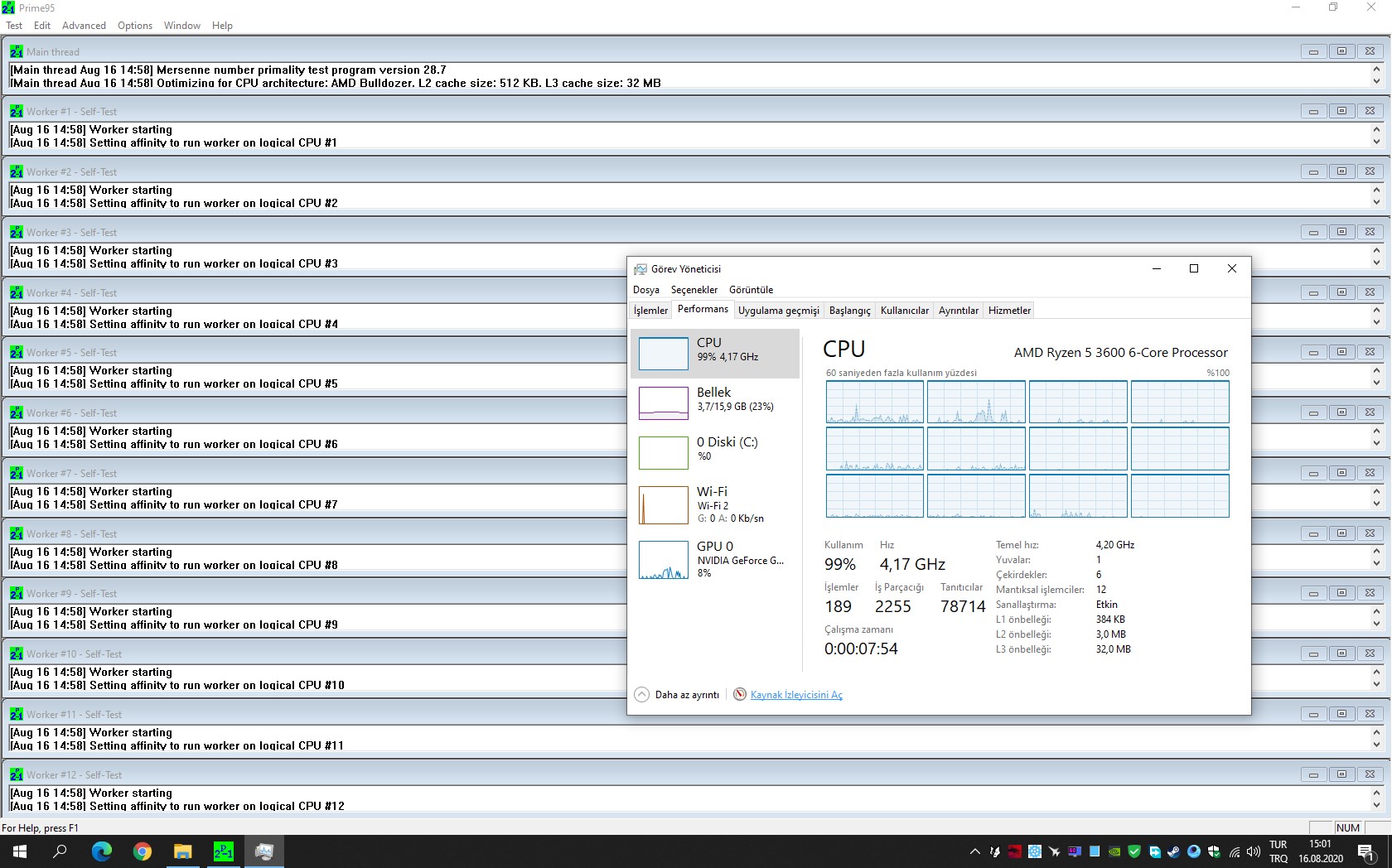The image size is (1392, 868).
Task: Click the 78714 handles count
Action: (x=963, y=606)
